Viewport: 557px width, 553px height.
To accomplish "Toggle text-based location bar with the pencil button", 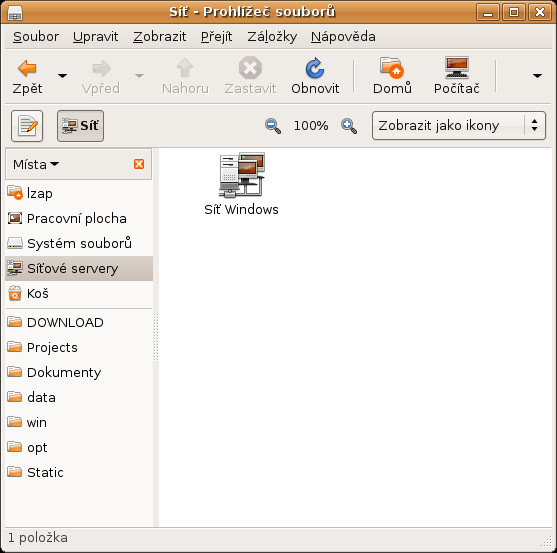I will 27,126.
